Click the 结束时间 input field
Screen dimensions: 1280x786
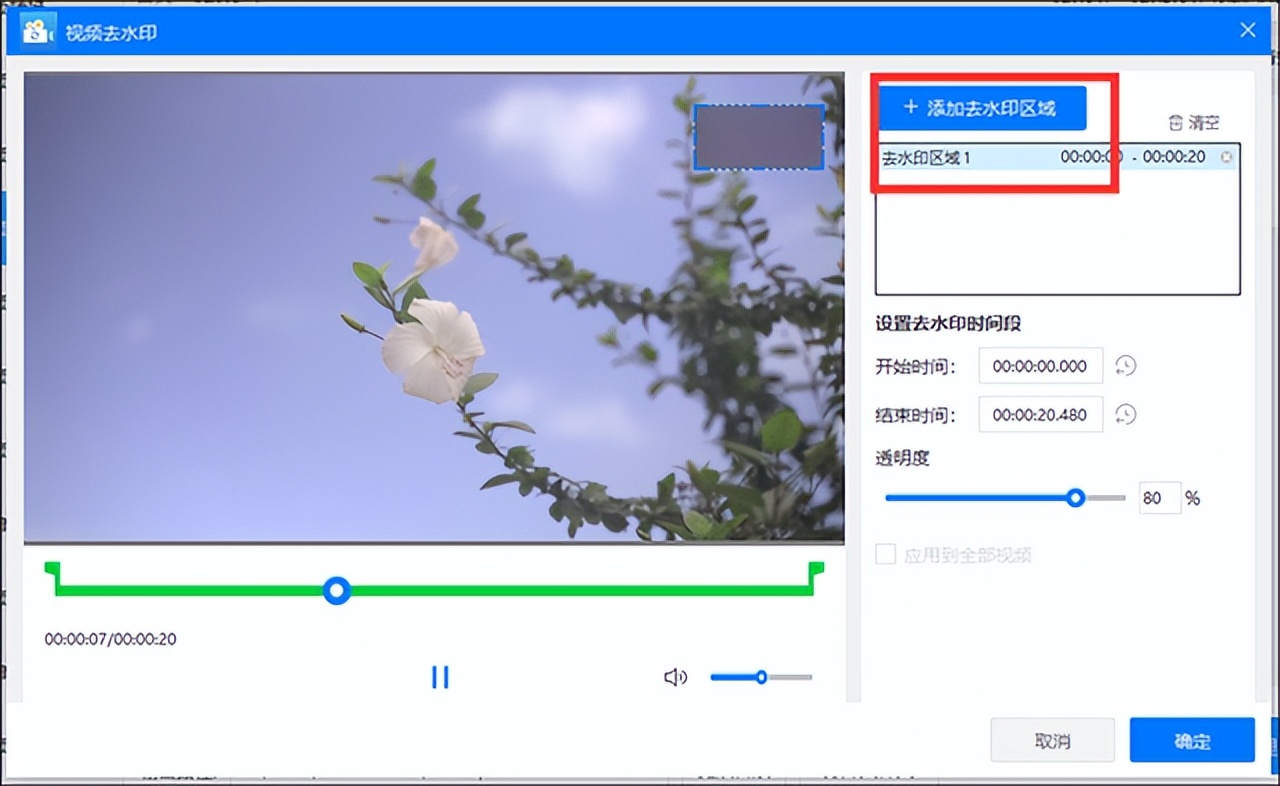click(1040, 414)
